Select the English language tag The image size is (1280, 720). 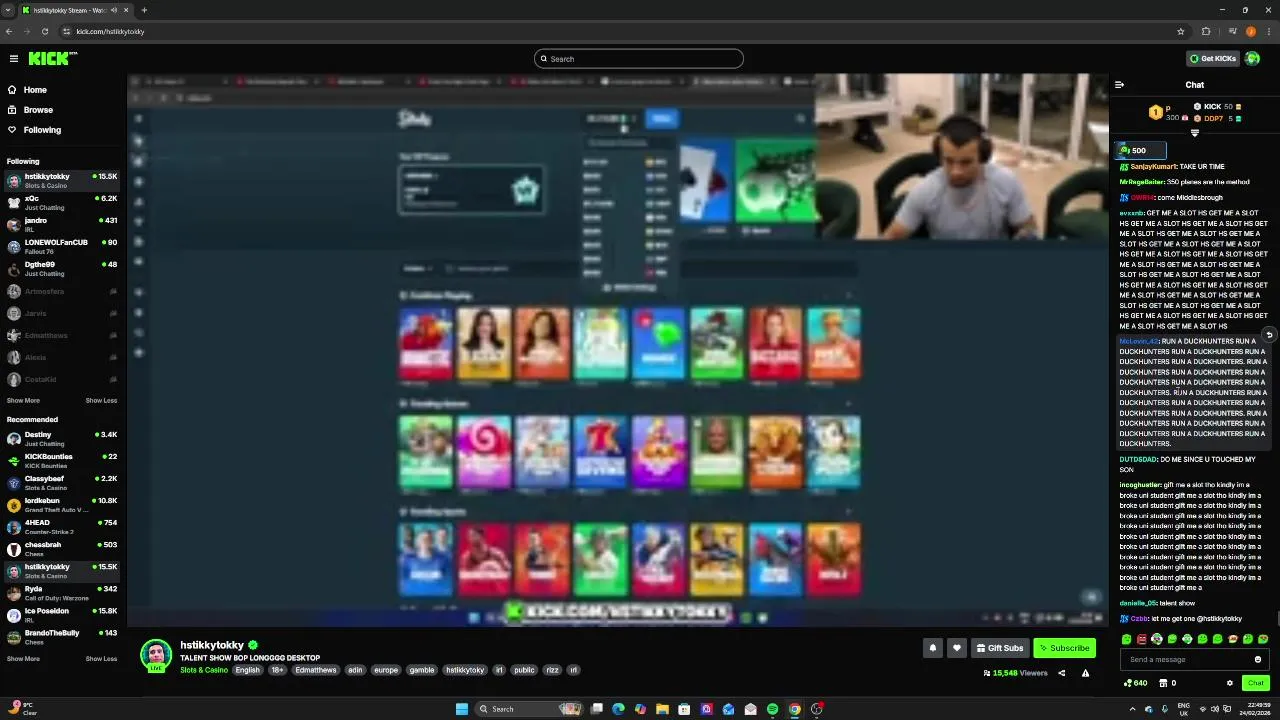click(247, 670)
